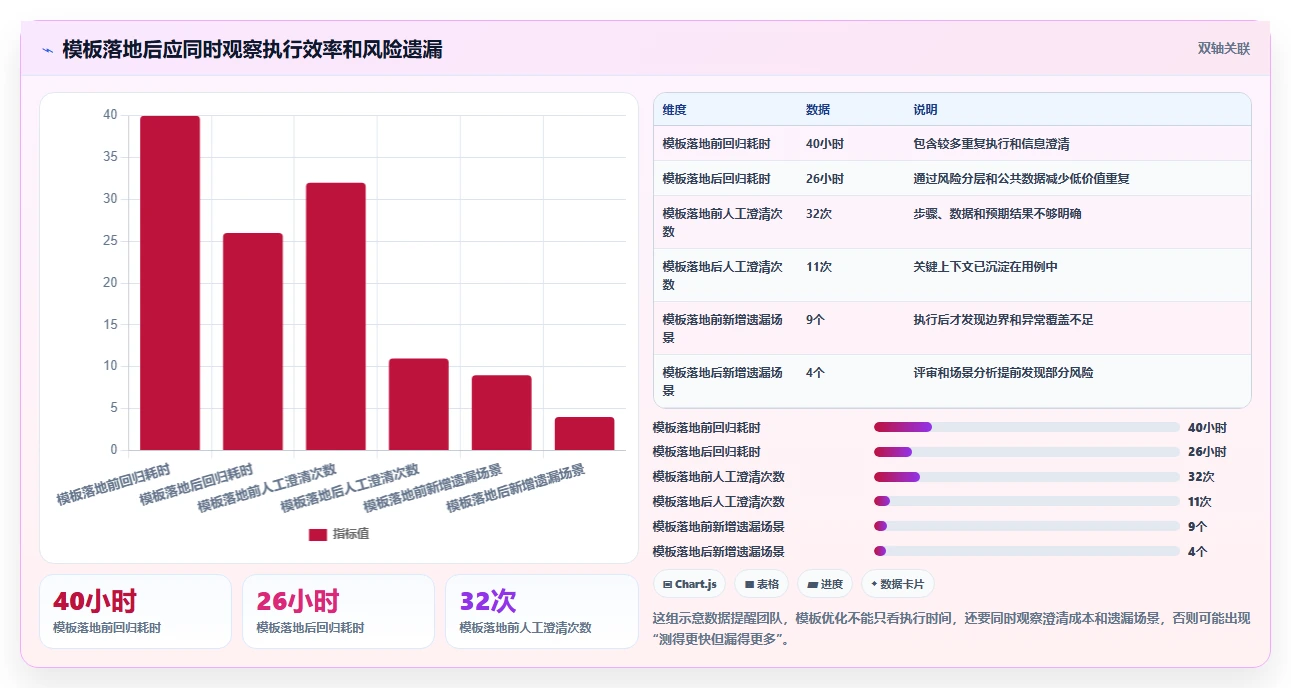
Task: Click the chart bar for 模板落地前新增遗漏场景
Action: coord(502,412)
